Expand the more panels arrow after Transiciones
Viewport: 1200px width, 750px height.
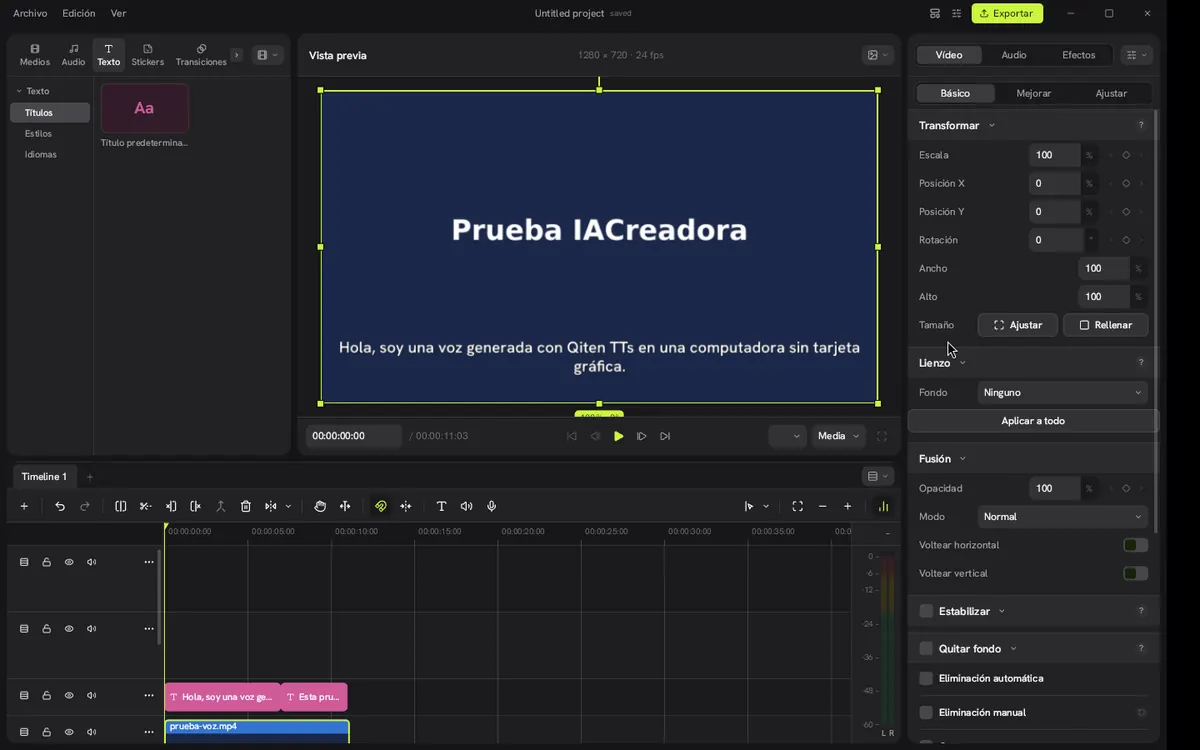(237, 55)
